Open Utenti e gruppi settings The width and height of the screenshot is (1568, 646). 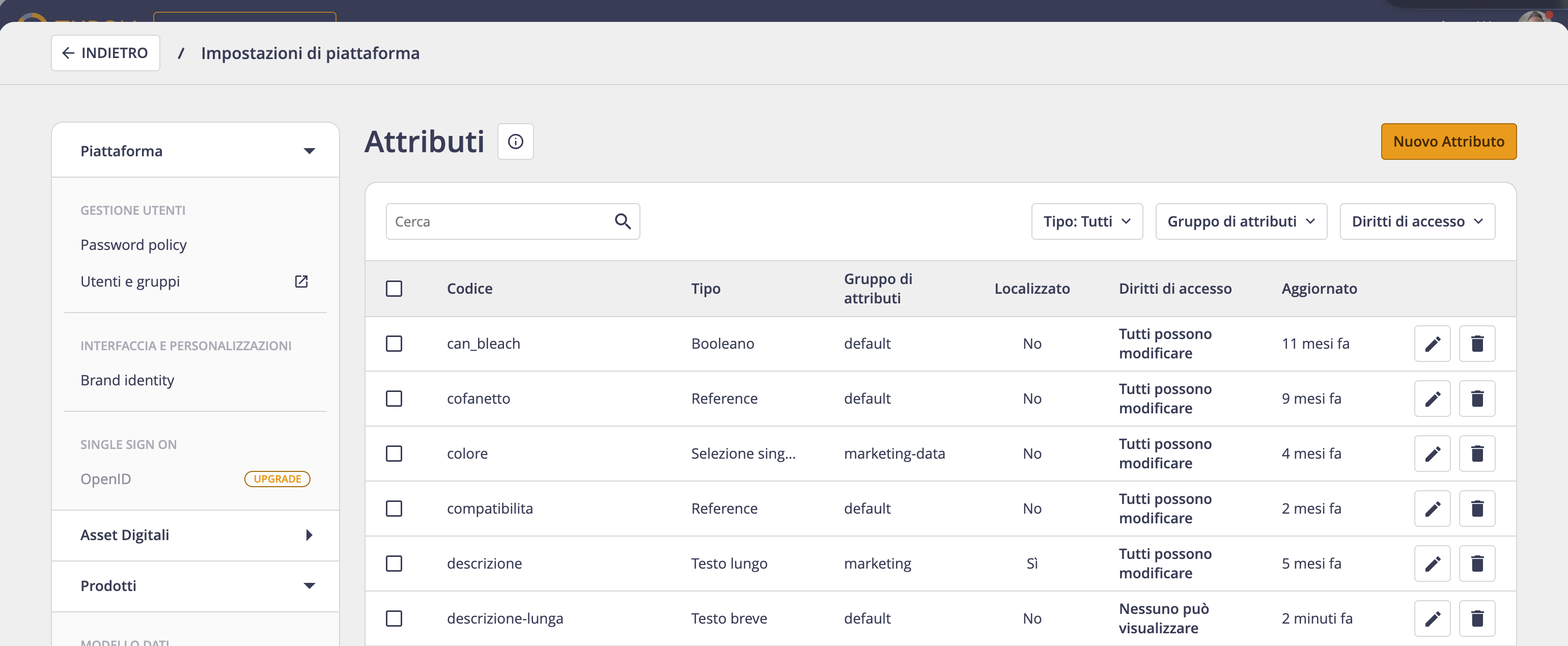[x=130, y=282]
